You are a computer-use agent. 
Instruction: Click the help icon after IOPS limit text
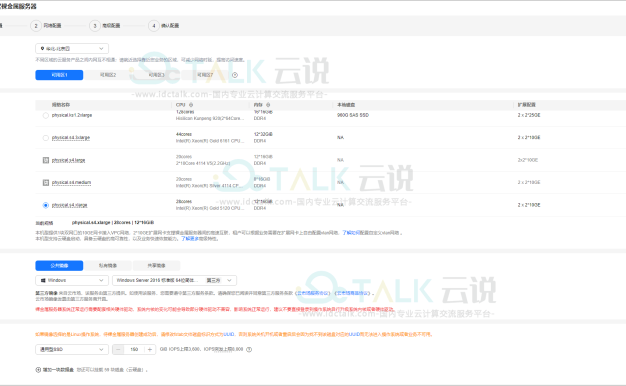click(249, 349)
